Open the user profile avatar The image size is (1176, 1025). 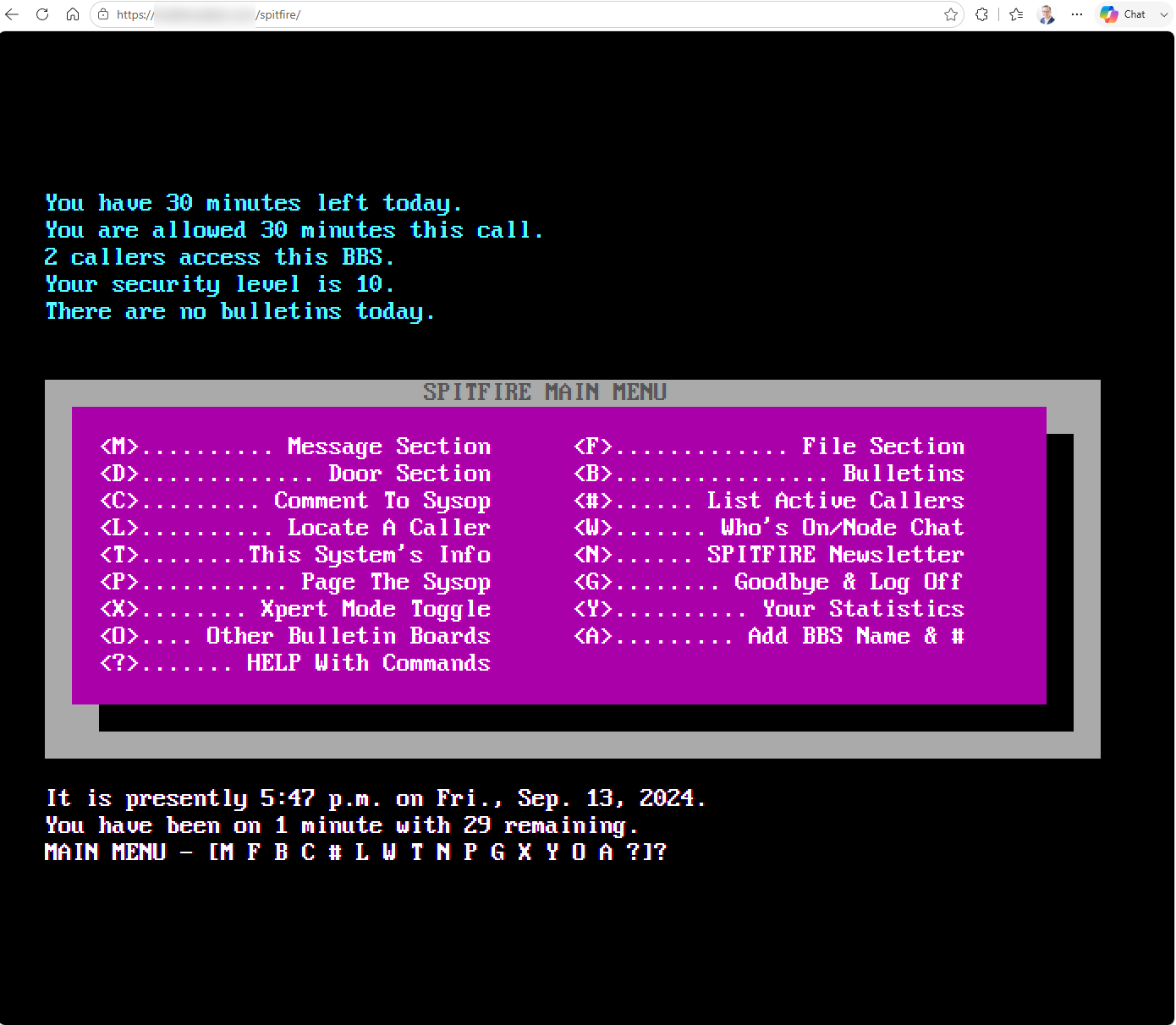tap(1047, 14)
